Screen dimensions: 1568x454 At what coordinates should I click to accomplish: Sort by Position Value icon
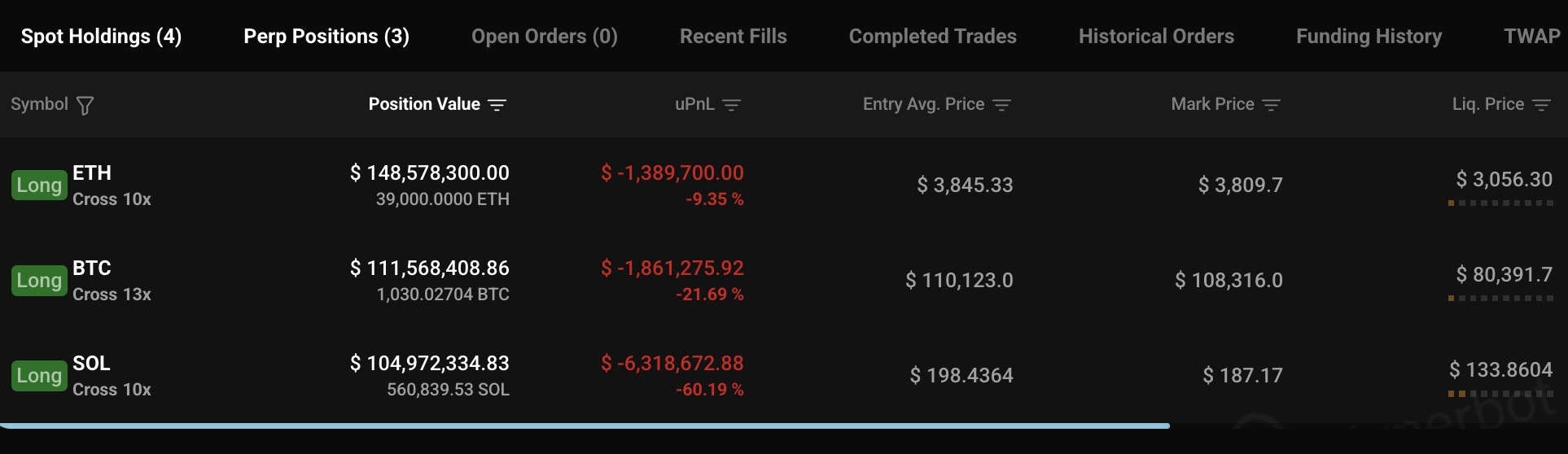[497, 105]
